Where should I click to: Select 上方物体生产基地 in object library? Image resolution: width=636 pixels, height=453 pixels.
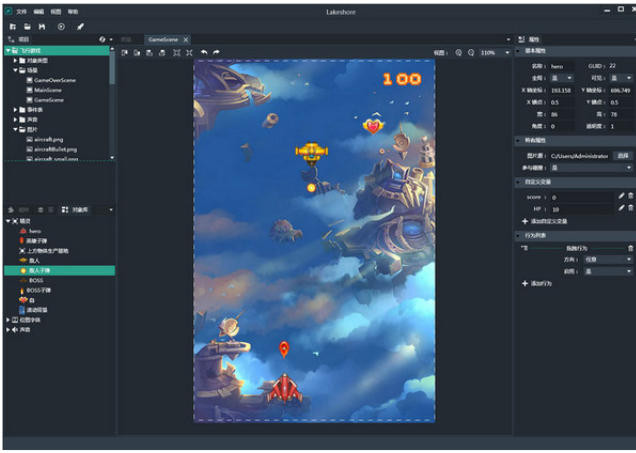tap(48, 251)
